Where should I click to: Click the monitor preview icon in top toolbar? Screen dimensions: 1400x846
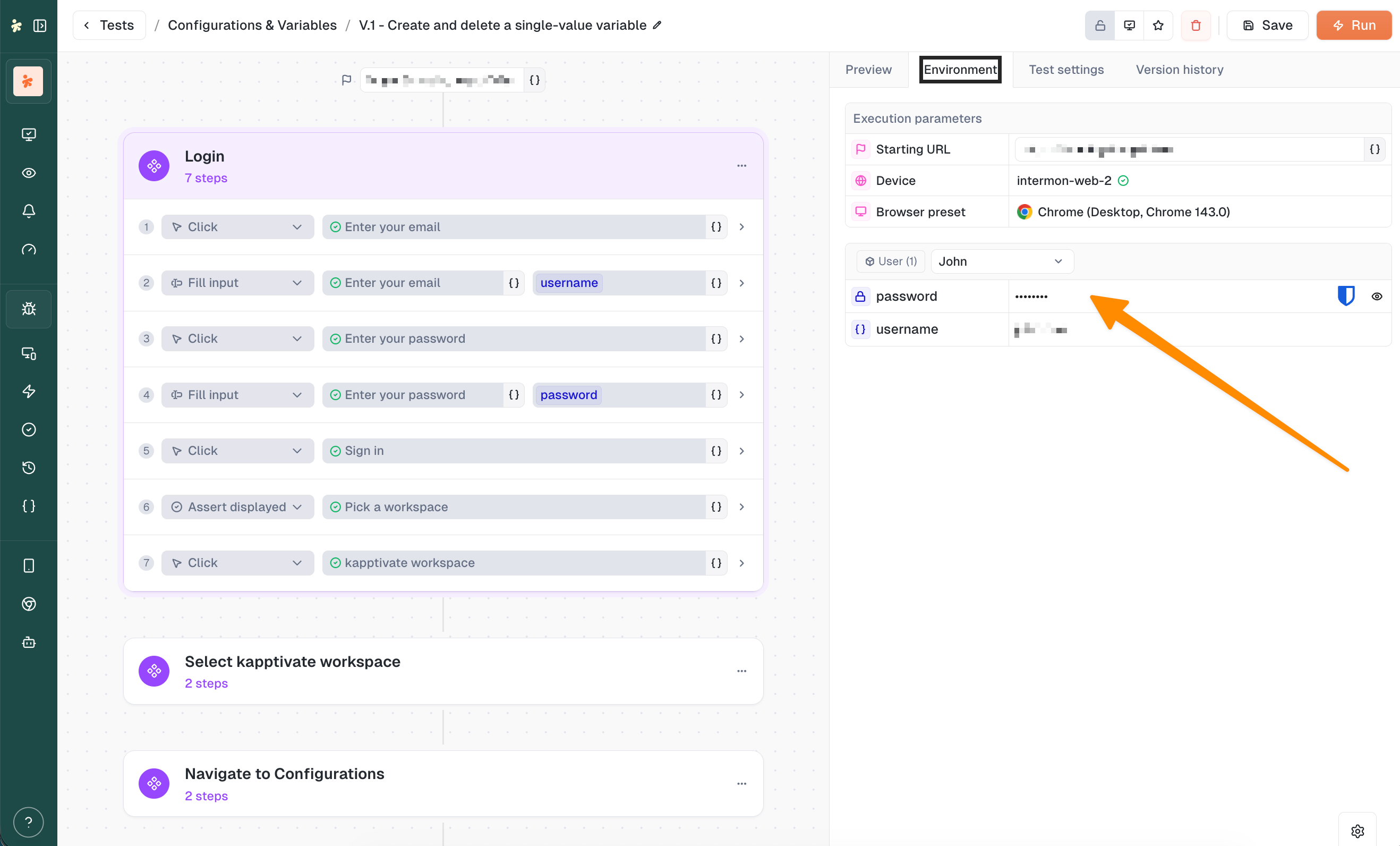click(x=1130, y=26)
